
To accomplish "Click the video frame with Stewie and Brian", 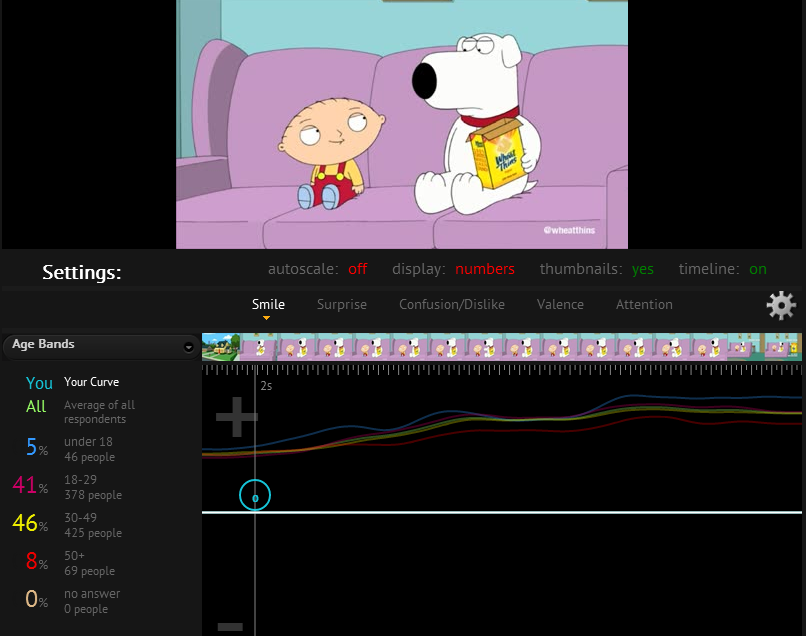I will coord(402,124).
